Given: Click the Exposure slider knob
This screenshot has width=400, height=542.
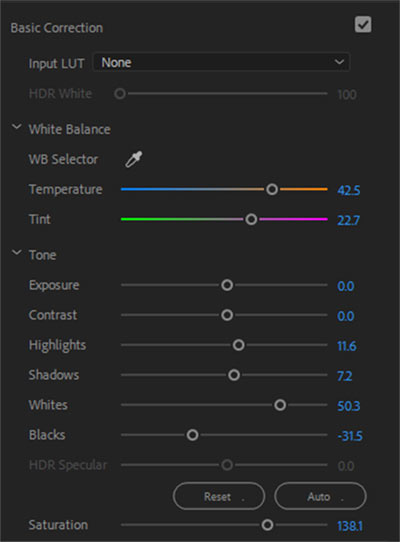Looking at the screenshot, I should coord(227,285).
